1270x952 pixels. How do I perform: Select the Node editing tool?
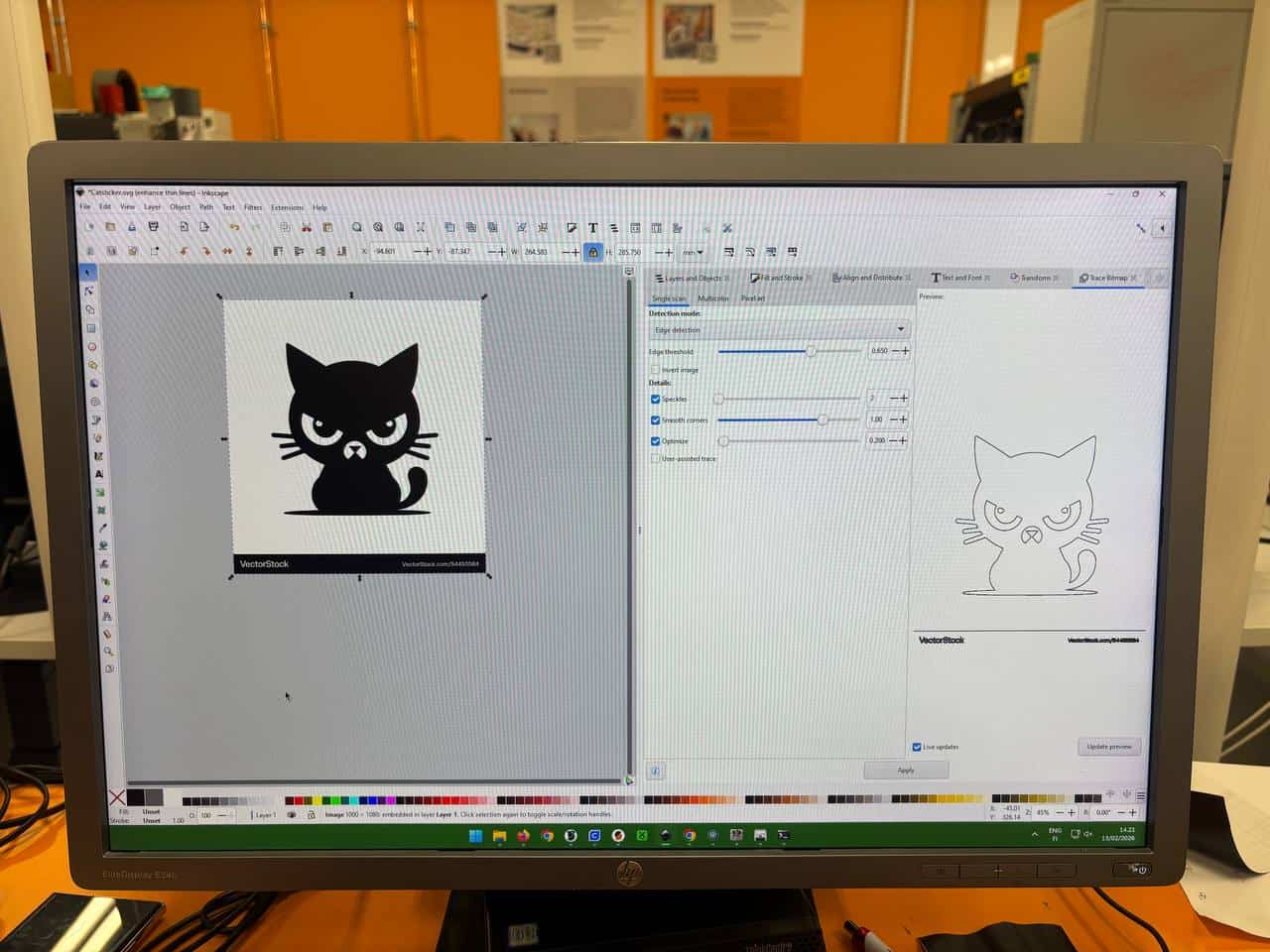pos(89,291)
